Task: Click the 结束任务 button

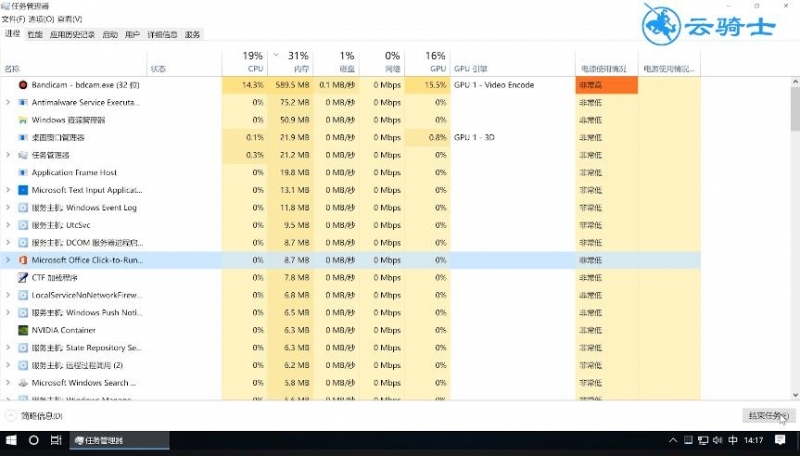Action: pyautogui.click(x=768, y=416)
